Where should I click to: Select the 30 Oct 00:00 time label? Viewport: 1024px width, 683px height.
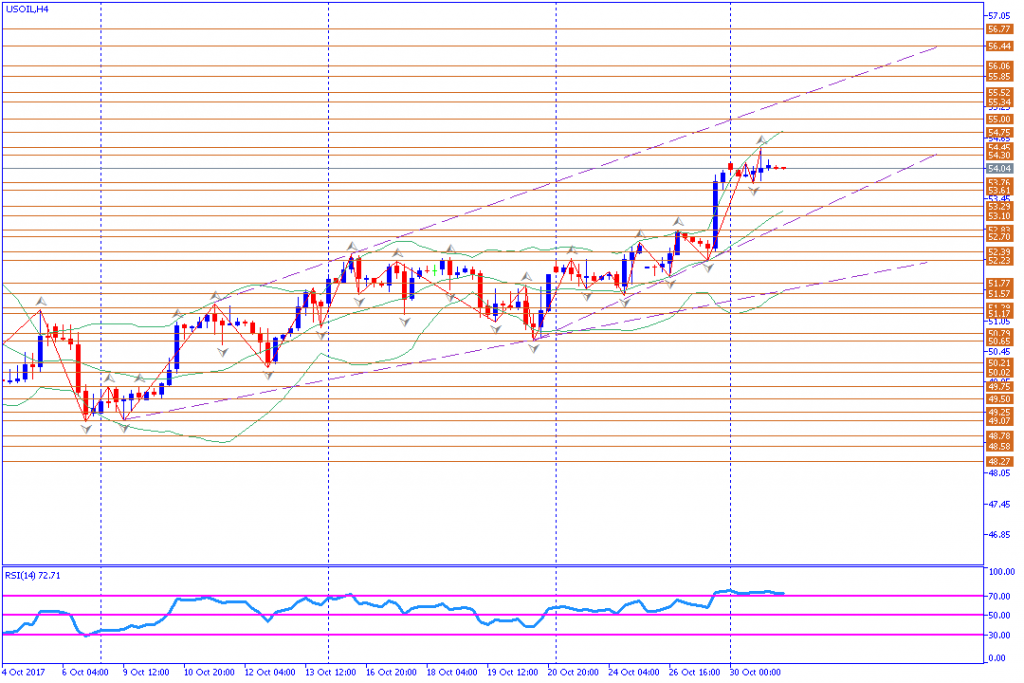coord(753,672)
